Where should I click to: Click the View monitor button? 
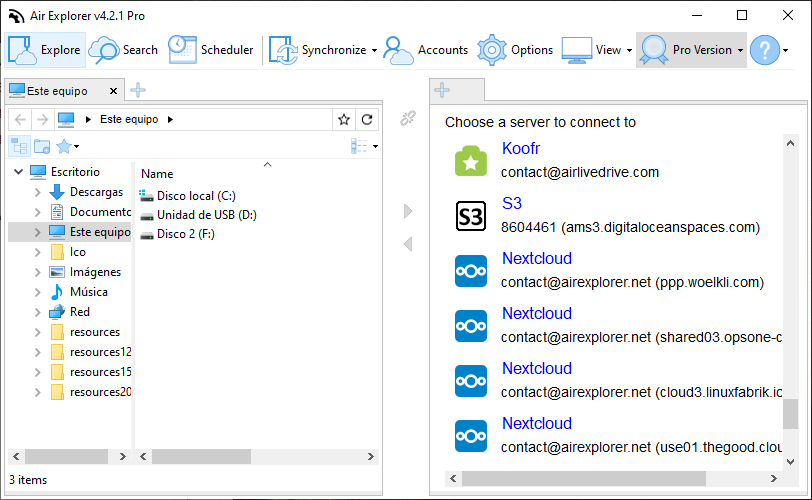point(591,50)
